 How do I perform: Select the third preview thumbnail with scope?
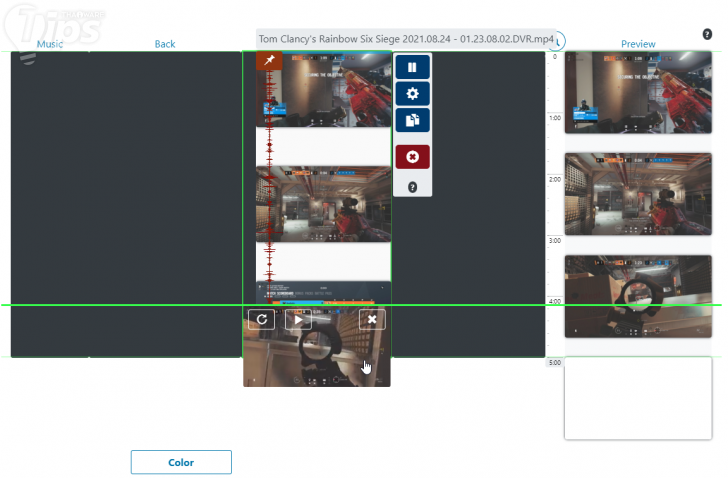(638, 296)
